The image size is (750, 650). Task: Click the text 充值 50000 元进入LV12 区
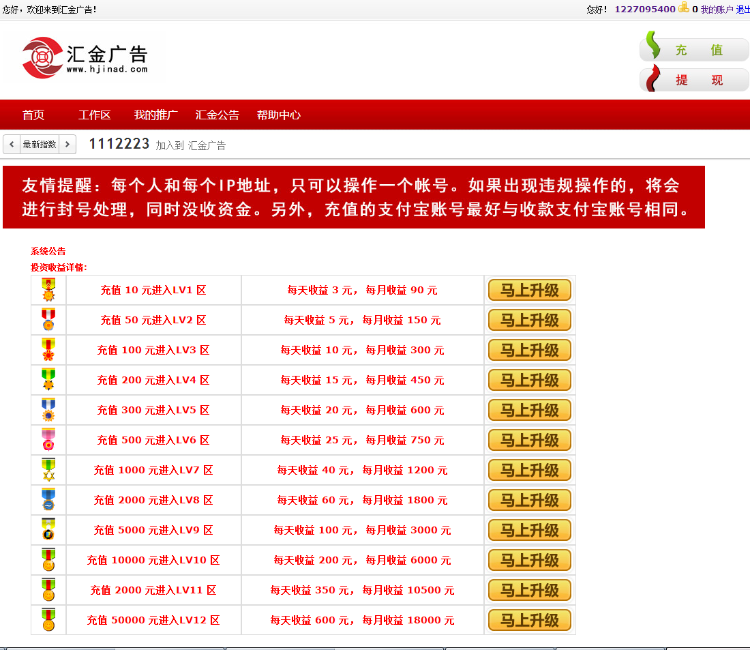click(153, 620)
